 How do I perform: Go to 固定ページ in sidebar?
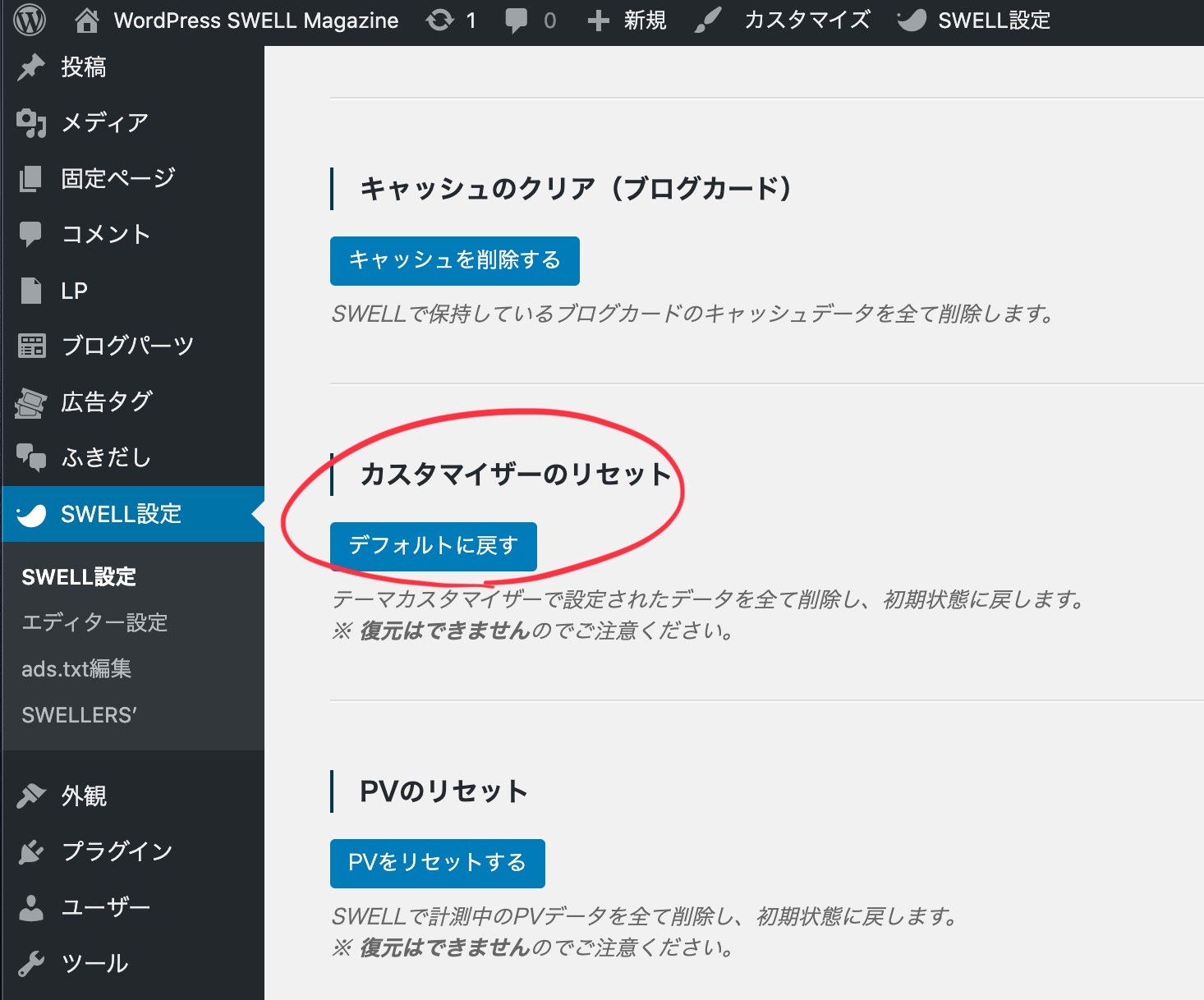click(117, 178)
